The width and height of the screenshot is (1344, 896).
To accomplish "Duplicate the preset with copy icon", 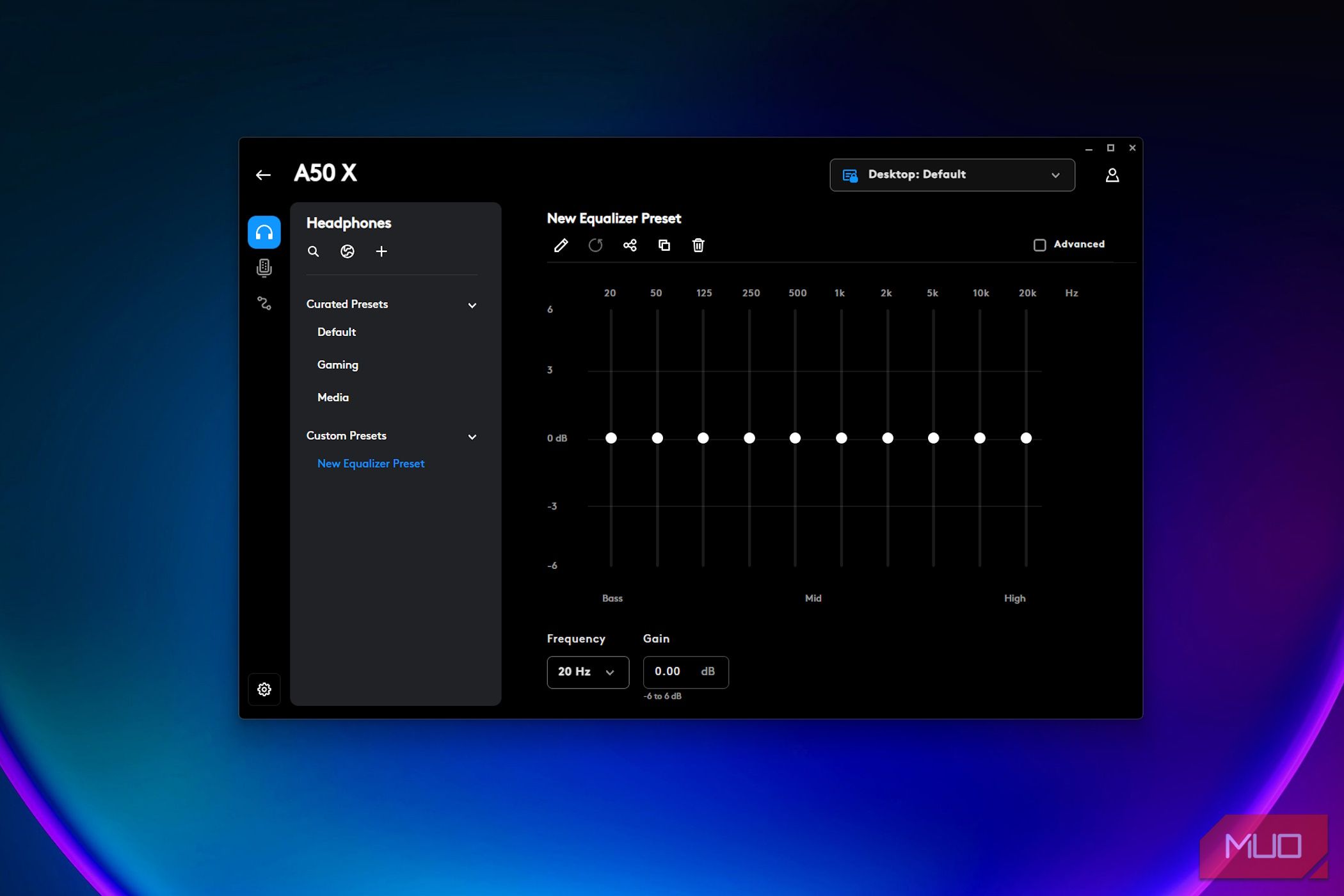I will pyautogui.click(x=664, y=245).
